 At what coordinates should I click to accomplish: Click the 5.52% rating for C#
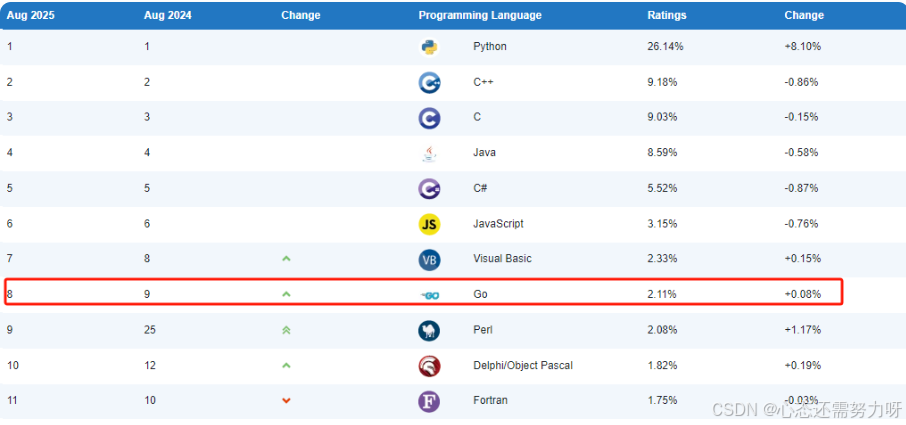coord(663,188)
